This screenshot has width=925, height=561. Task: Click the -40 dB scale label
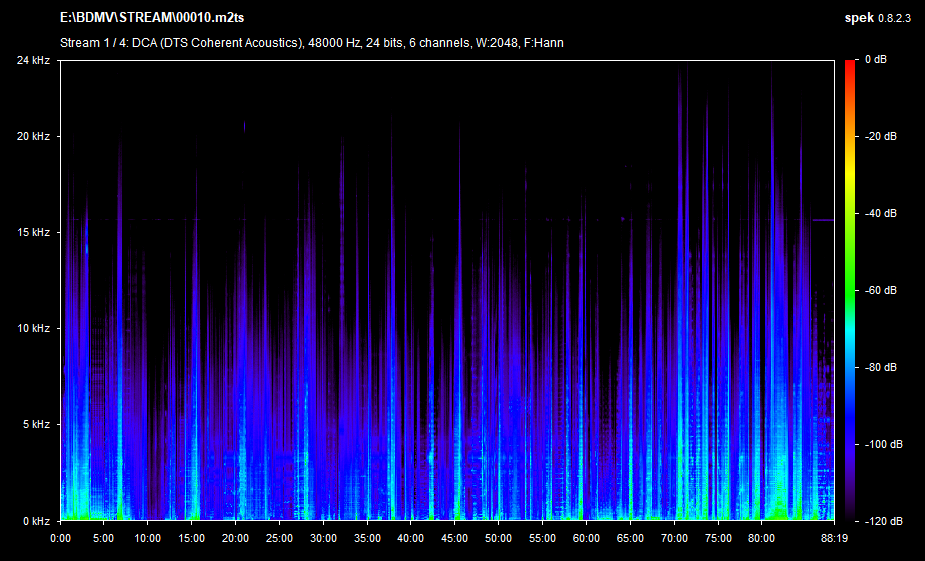[883, 213]
